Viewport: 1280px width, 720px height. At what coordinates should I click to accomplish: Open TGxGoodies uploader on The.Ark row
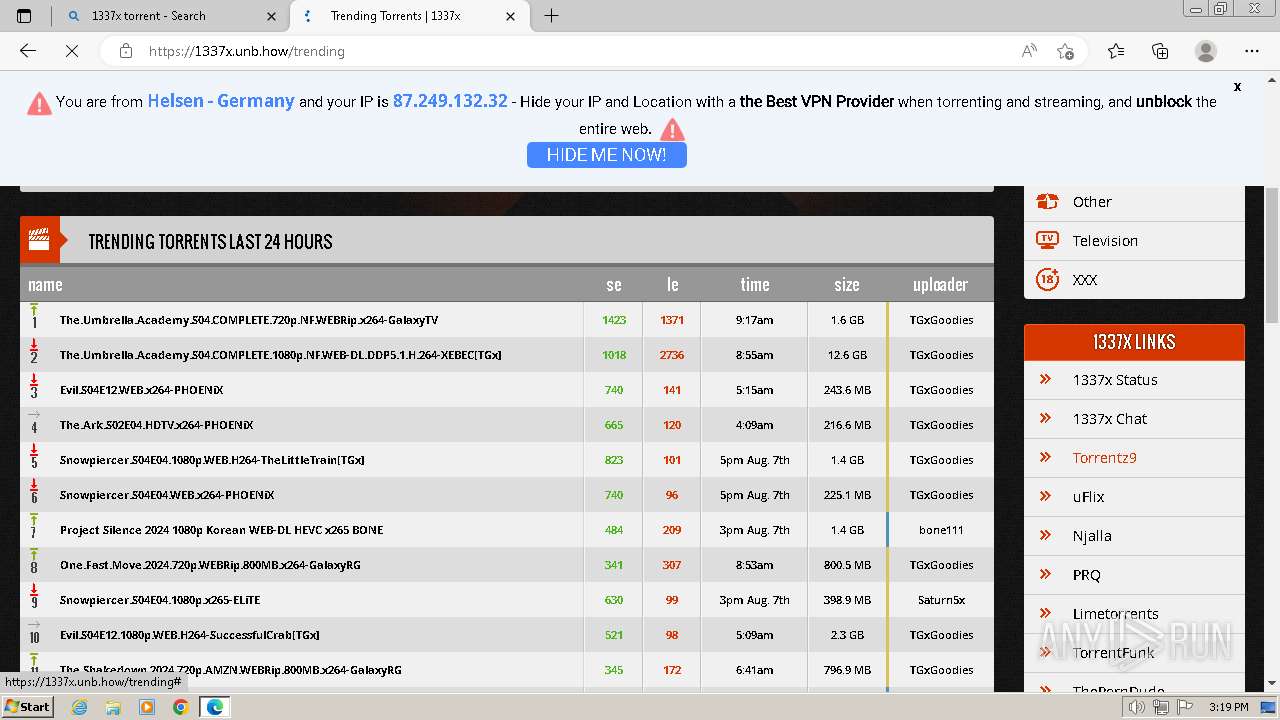pos(941,425)
